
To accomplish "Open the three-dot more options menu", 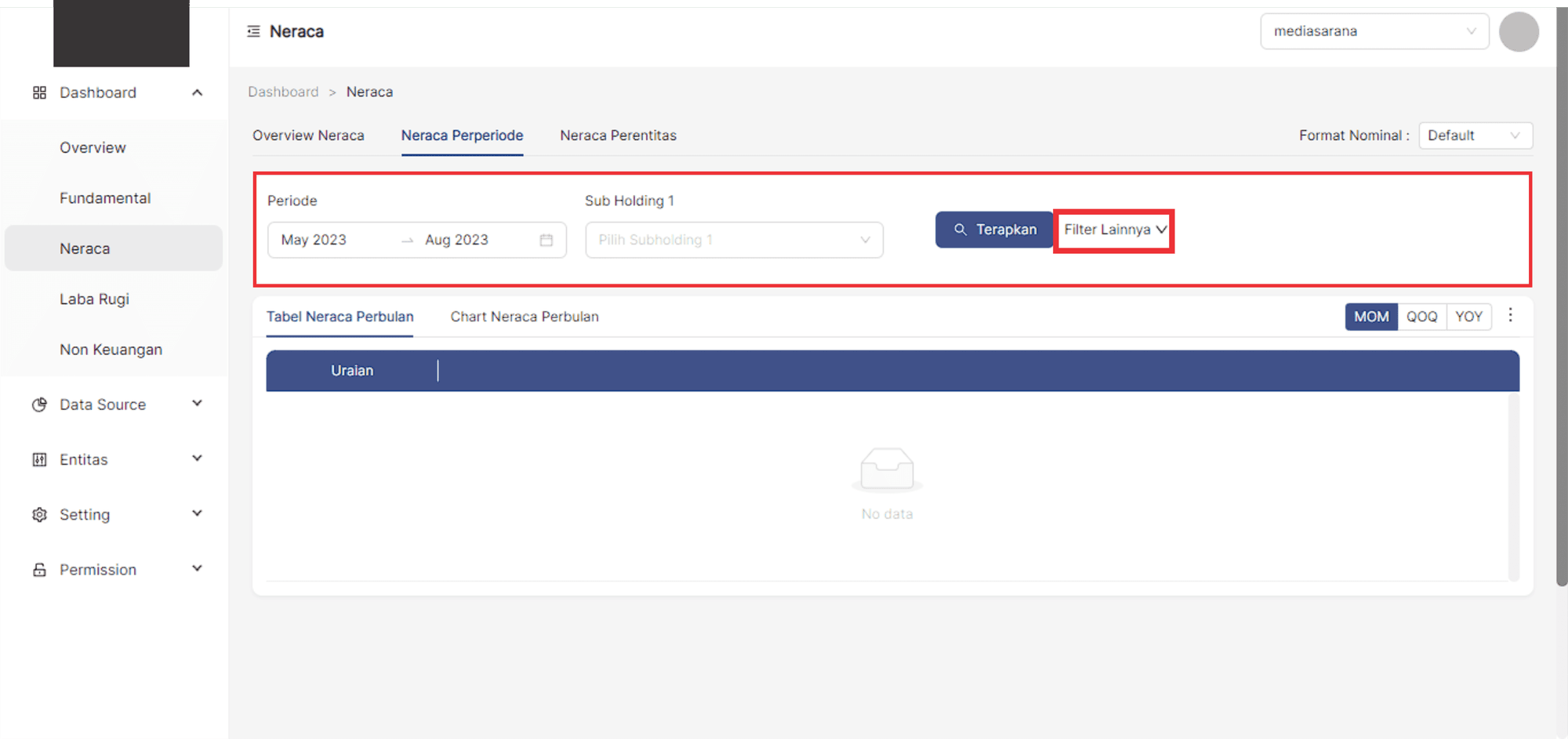I will coord(1510,315).
